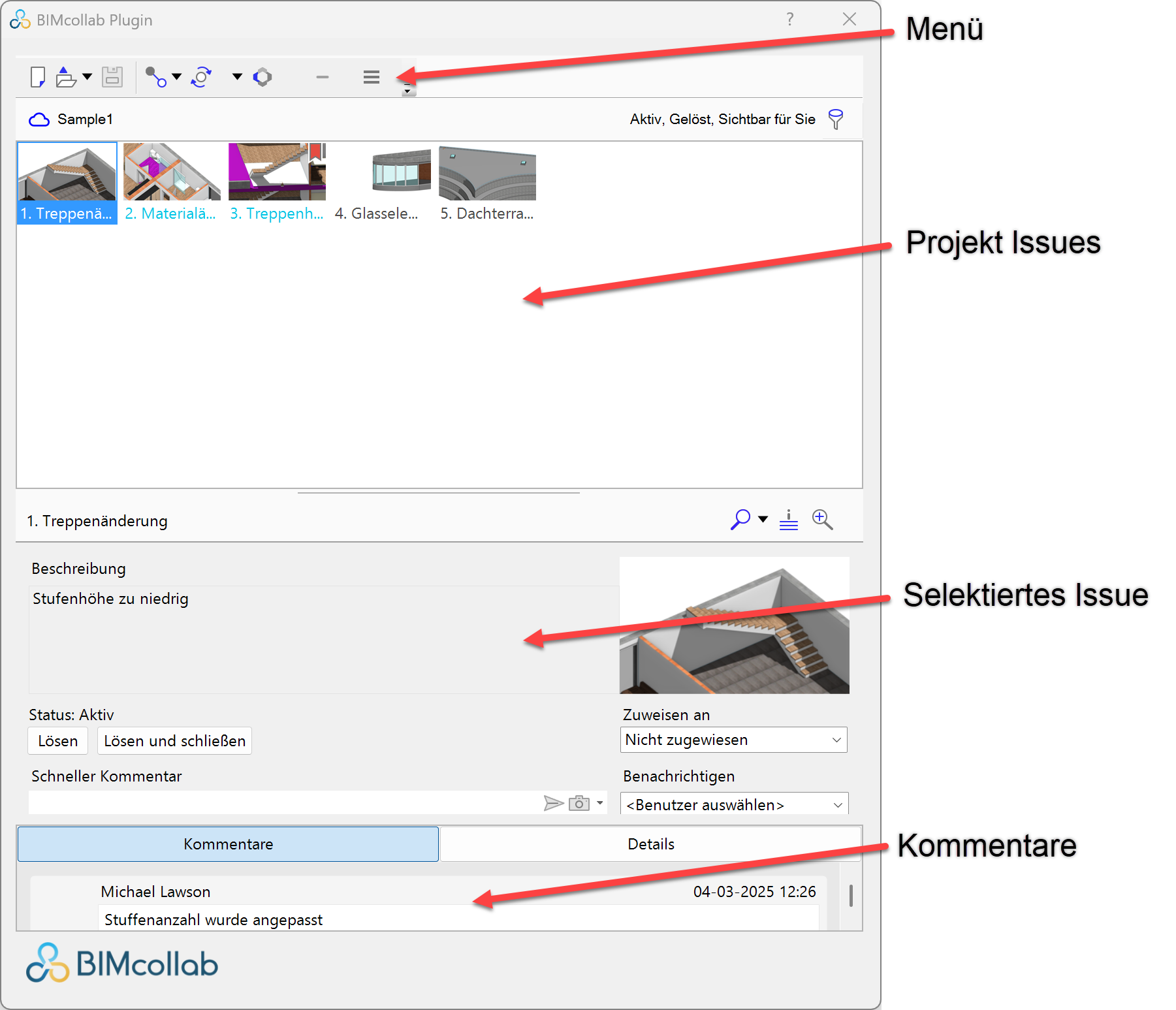Image resolution: width=1176 pixels, height=1010 pixels.
Task: Open the hamburger menu in the toolbar
Action: [370, 76]
